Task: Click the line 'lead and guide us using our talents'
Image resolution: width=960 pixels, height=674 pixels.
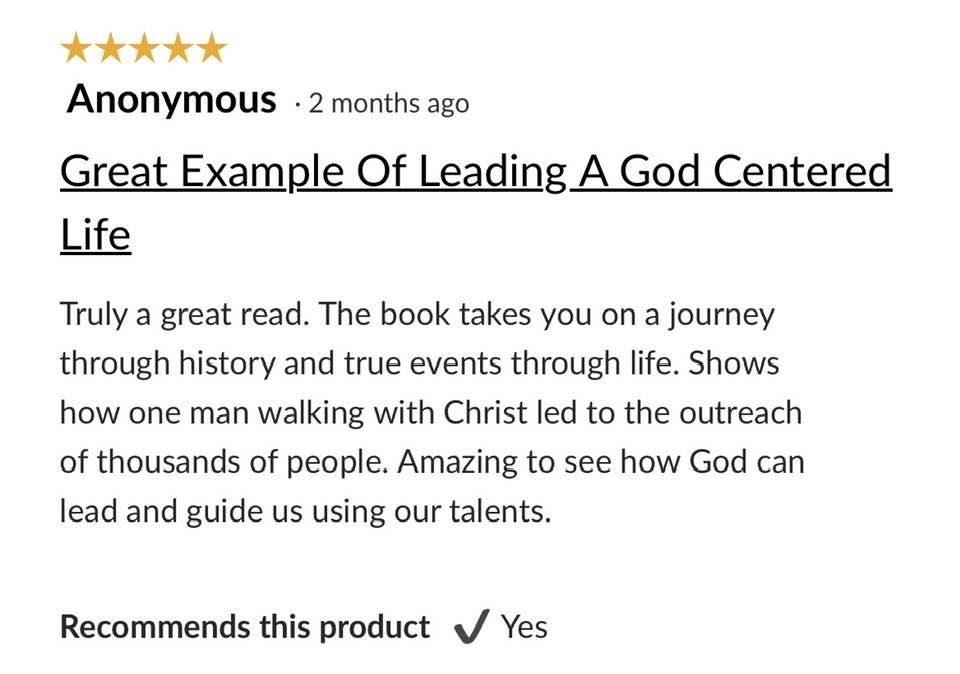Action: pyautogui.click(x=306, y=512)
